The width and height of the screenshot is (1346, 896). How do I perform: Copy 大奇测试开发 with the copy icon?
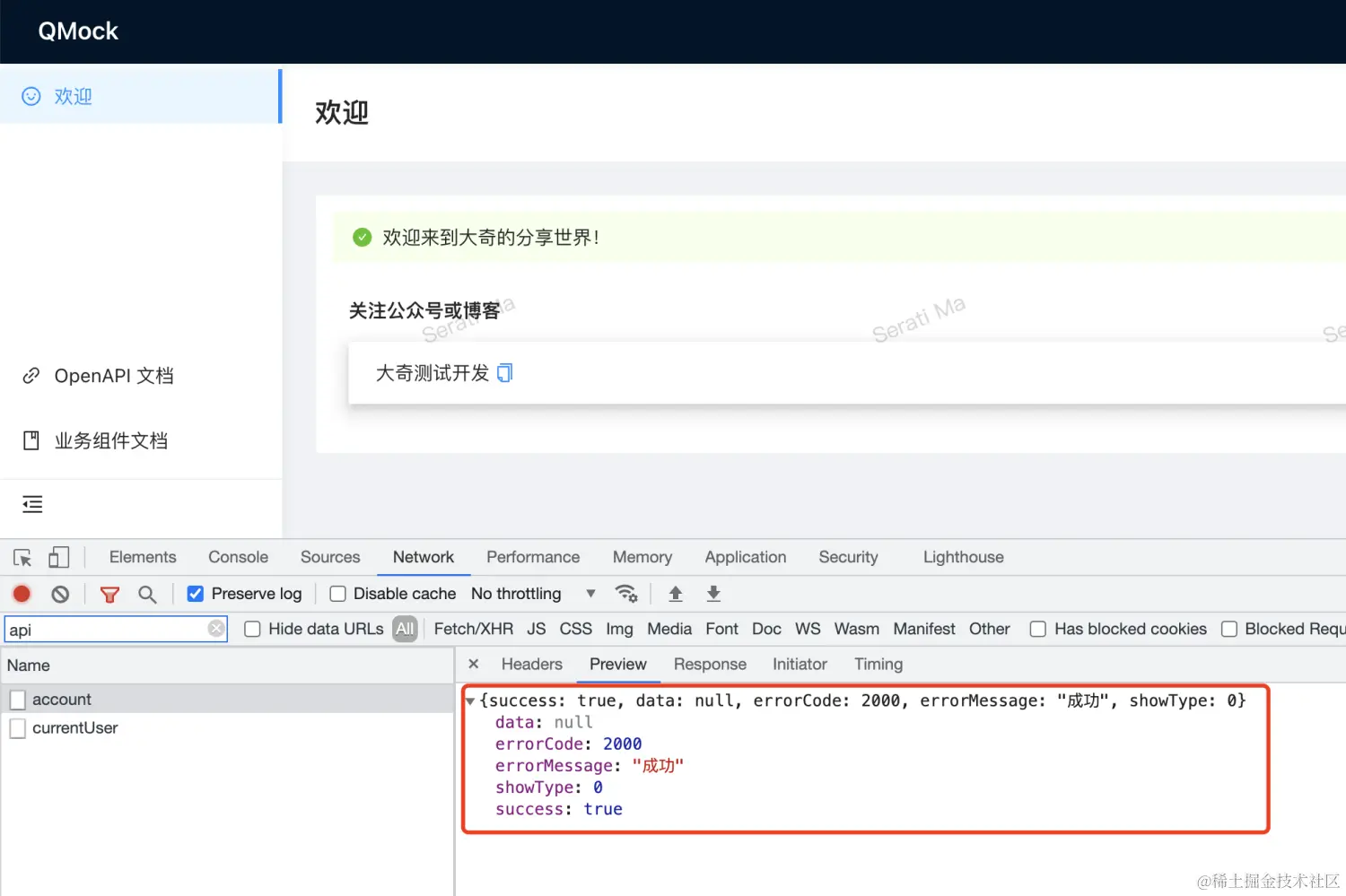(x=505, y=372)
